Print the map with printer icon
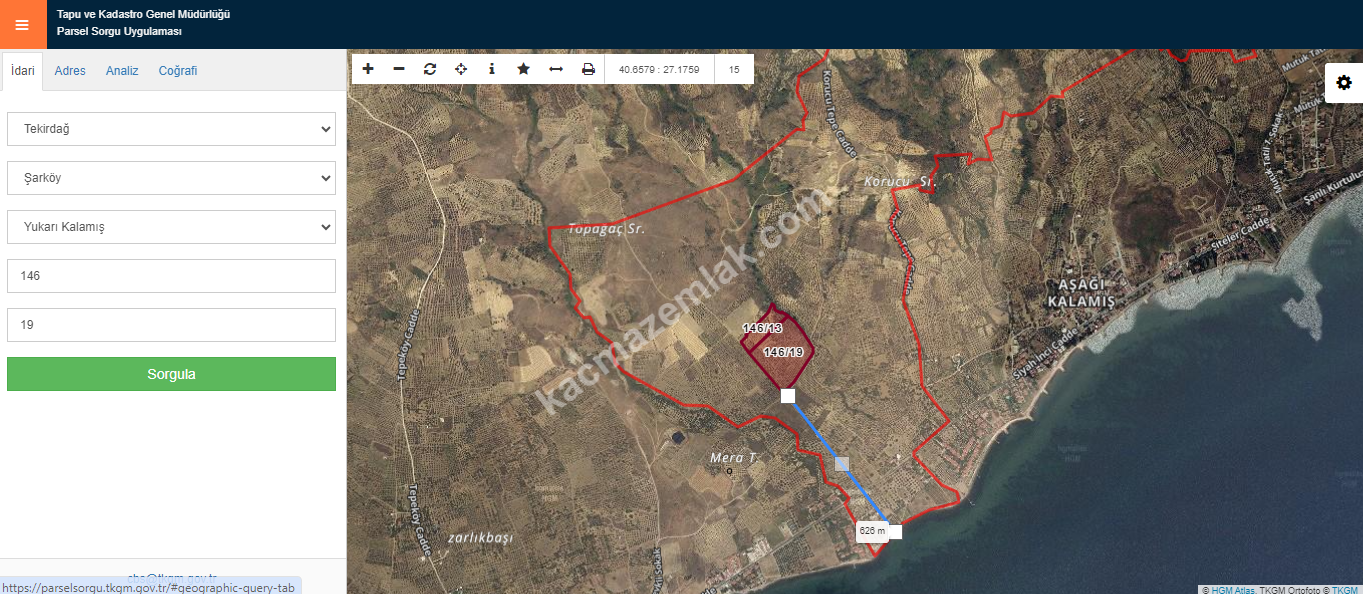The image size is (1363, 594). [588, 69]
